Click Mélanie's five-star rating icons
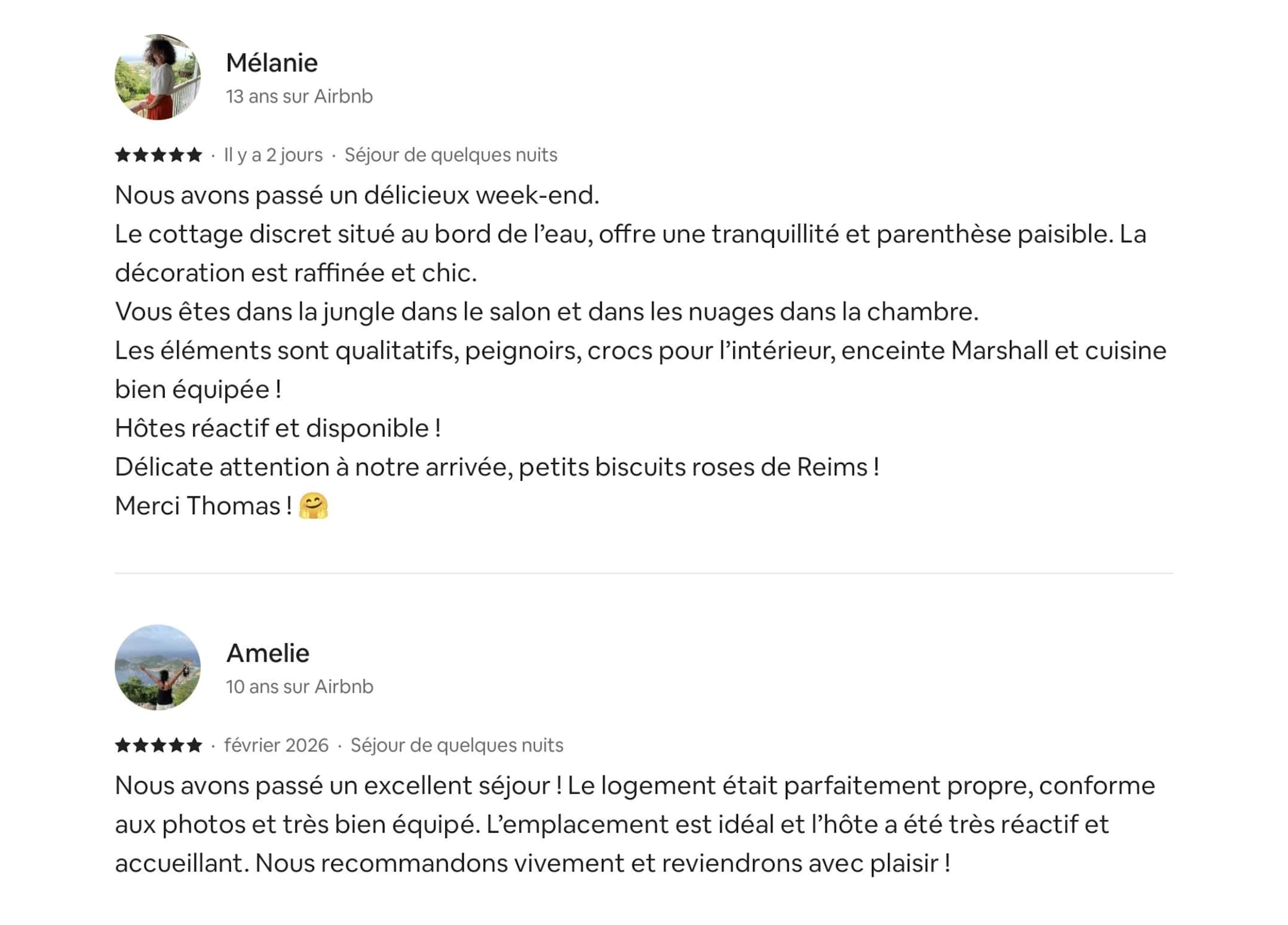 (159, 155)
